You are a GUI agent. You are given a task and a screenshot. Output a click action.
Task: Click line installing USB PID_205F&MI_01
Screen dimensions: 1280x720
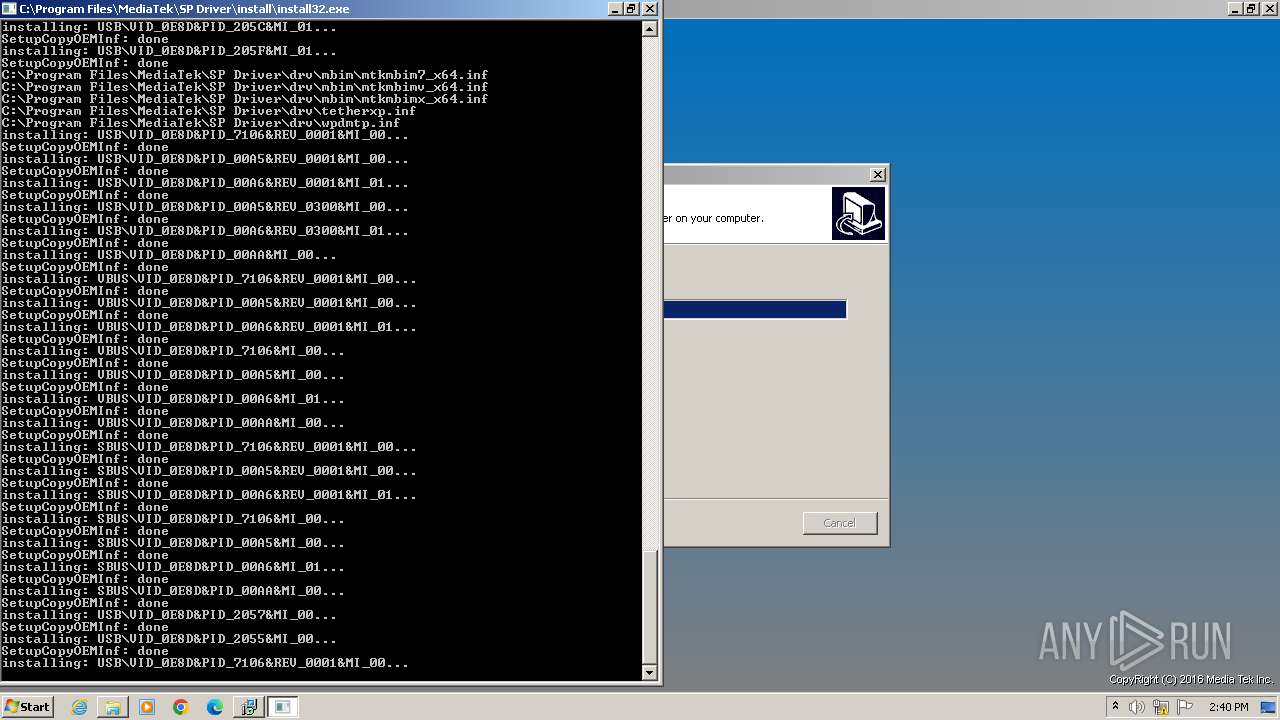point(169,51)
